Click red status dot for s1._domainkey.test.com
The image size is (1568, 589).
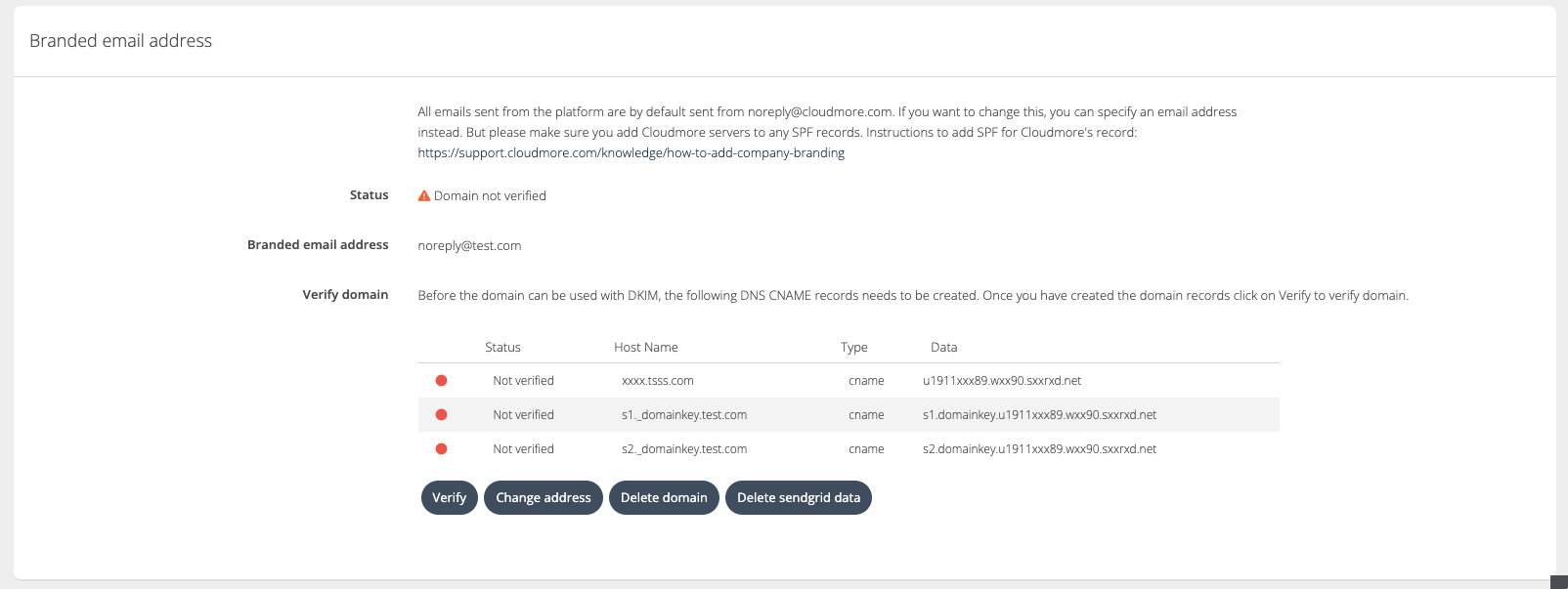(x=441, y=415)
